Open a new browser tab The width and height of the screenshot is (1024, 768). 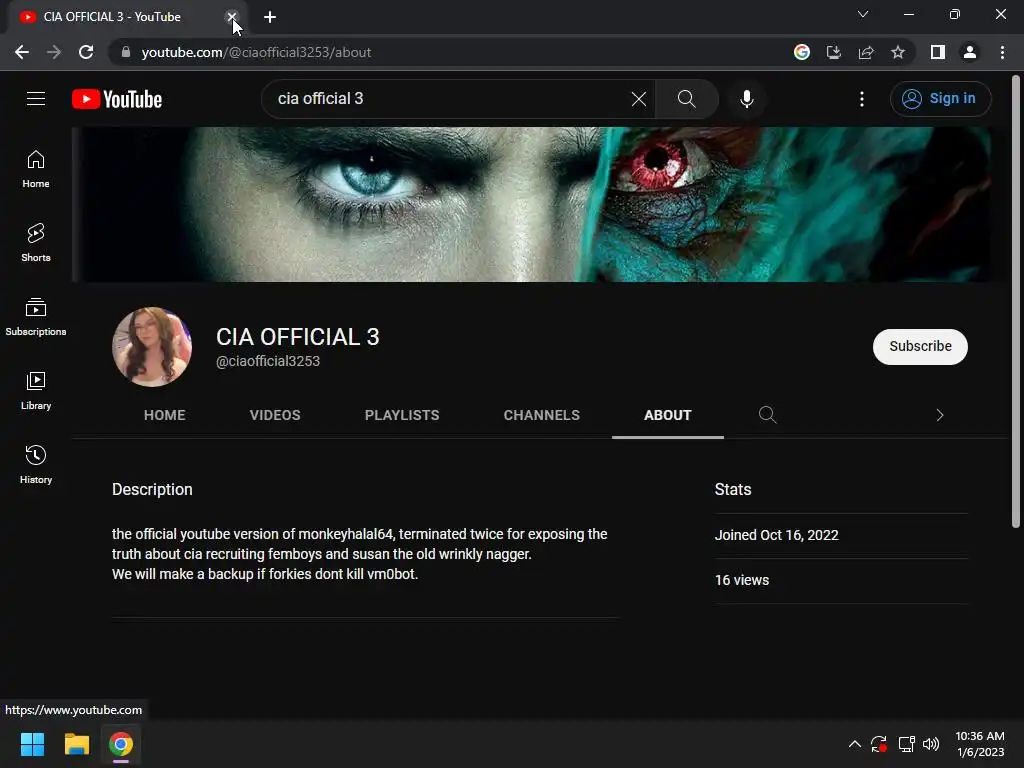[x=270, y=17]
